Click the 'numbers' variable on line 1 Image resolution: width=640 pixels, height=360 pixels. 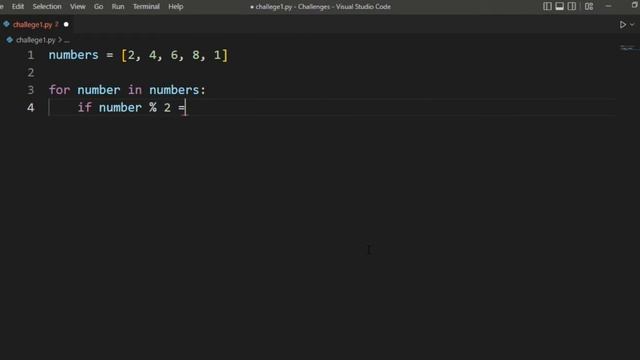tap(73, 55)
